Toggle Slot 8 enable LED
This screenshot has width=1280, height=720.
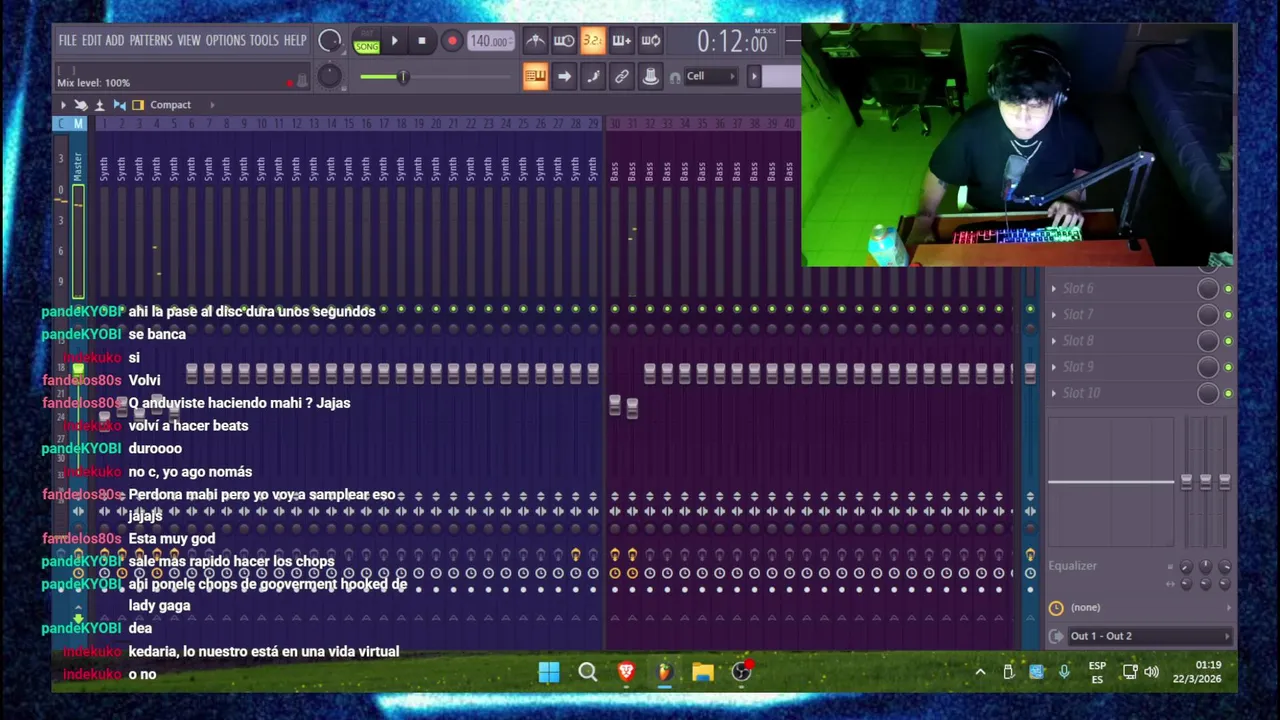(1228, 341)
